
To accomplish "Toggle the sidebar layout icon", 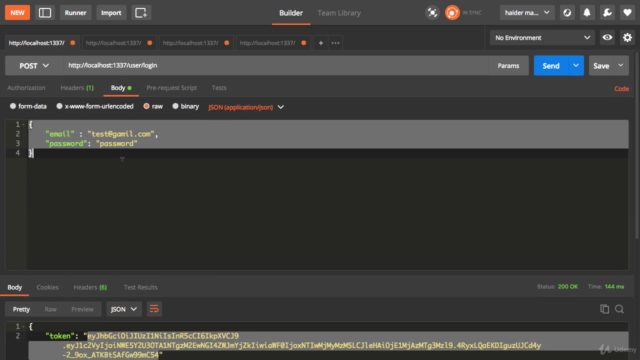I will [45, 13].
